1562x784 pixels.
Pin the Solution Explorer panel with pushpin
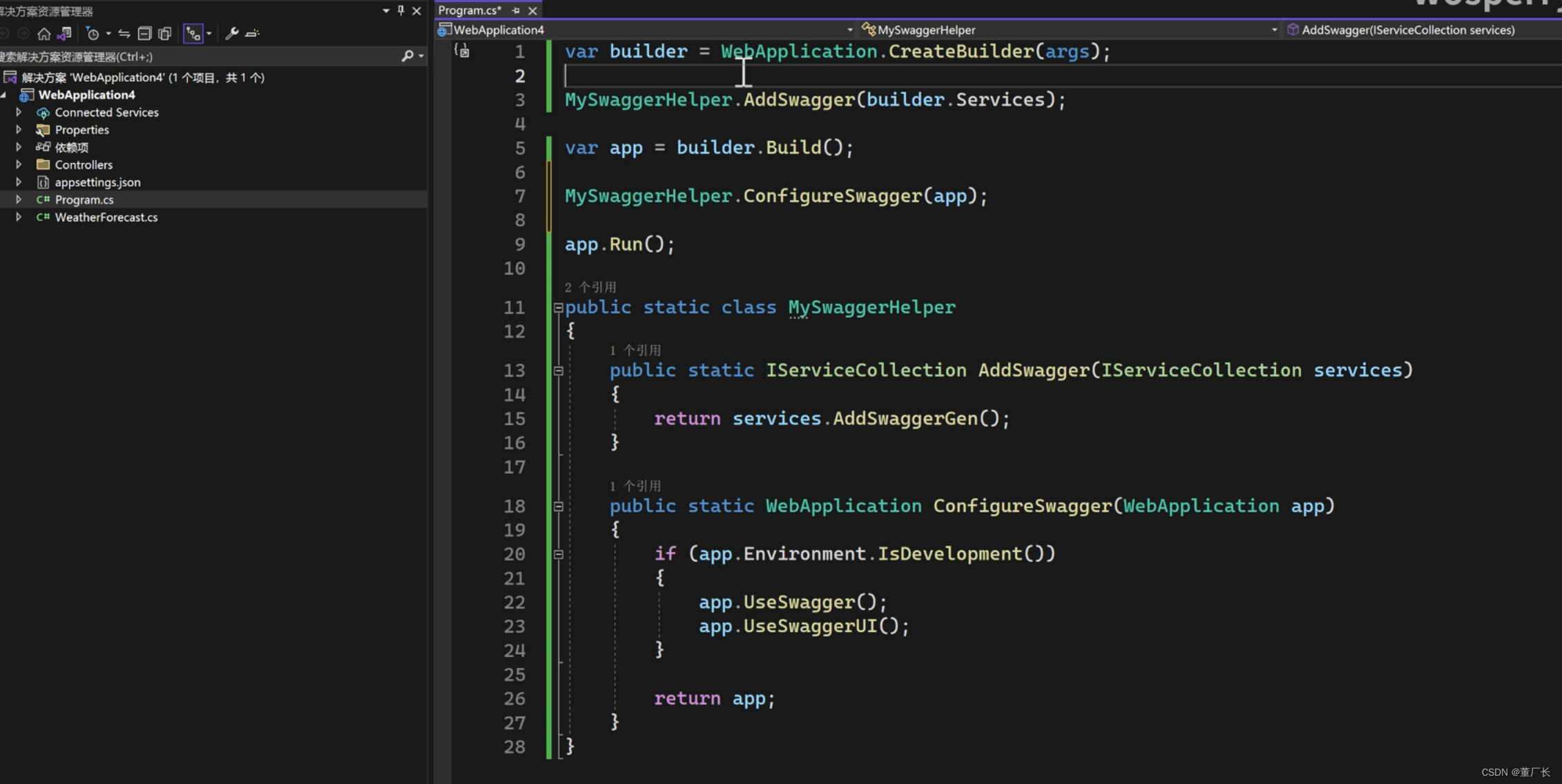tap(401, 10)
